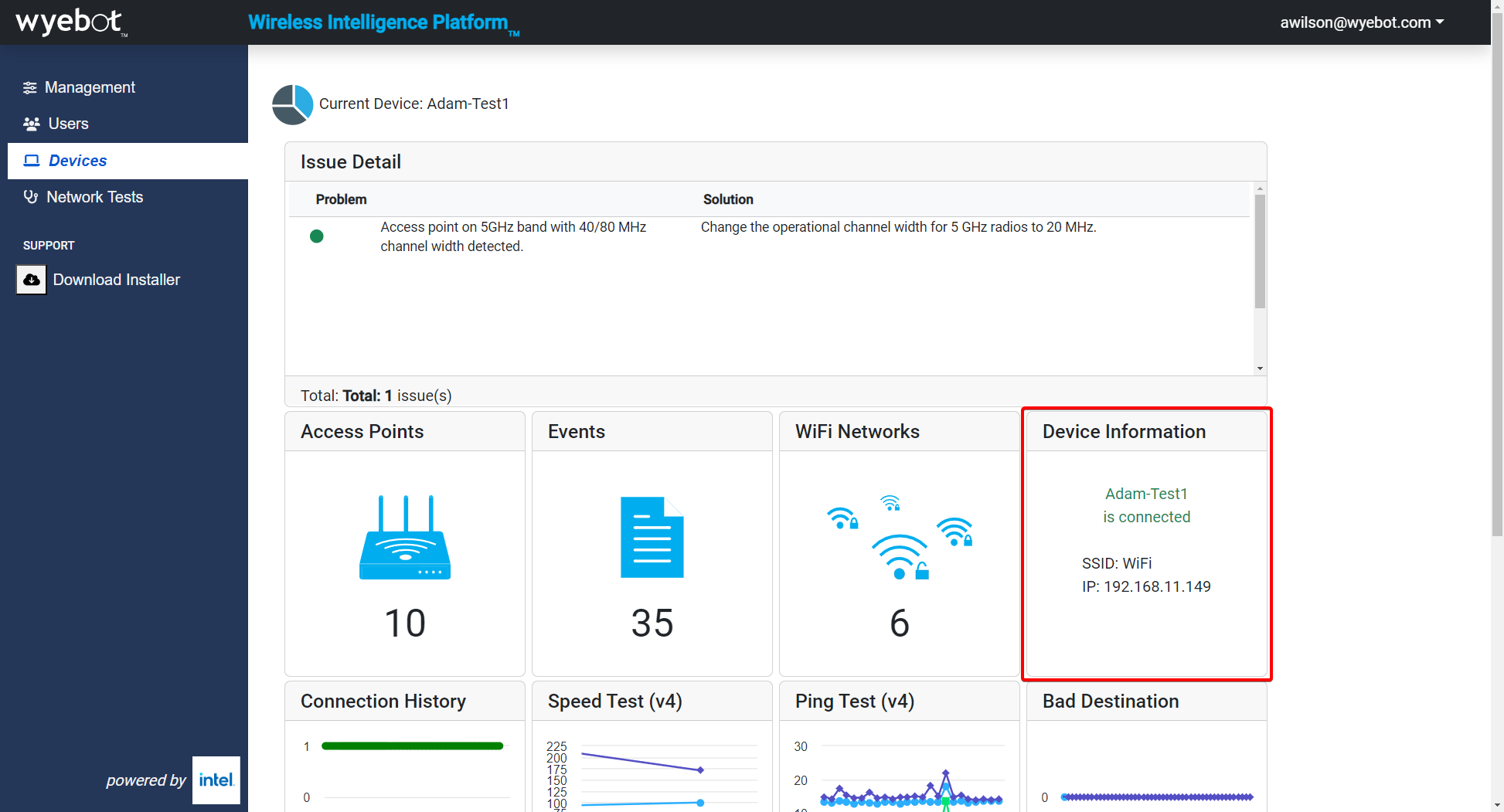Screen dimensions: 1504x812
Task: Click the Issue Detail scrollbar thumb
Action: tap(1260, 251)
